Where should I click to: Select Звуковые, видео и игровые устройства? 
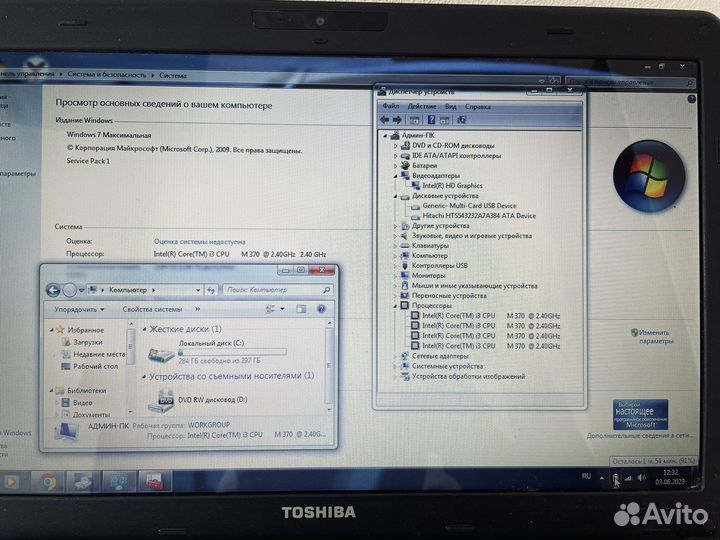(x=472, y=236)
